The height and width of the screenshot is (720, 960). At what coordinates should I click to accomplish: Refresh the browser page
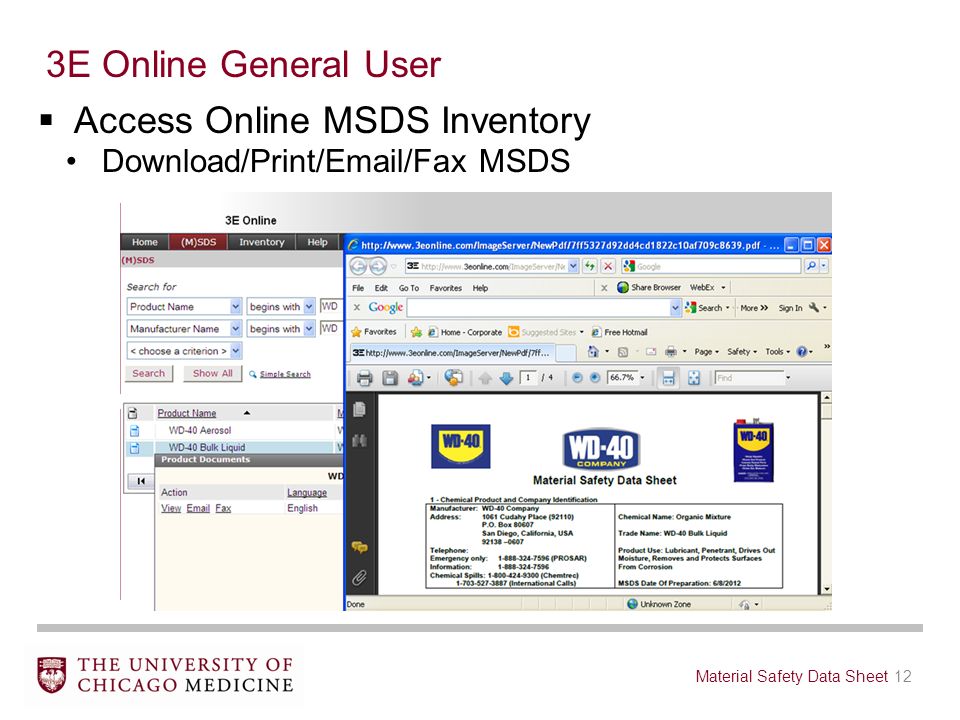pos(590,266)
